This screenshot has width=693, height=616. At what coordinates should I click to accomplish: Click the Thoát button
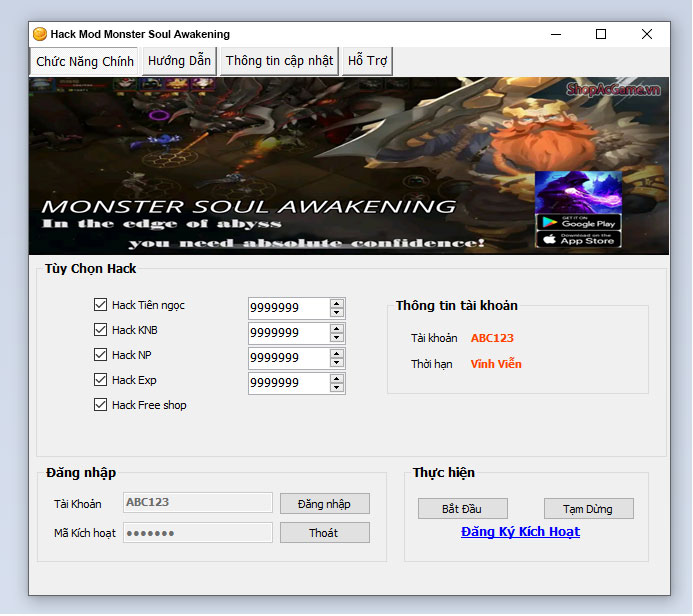tap(325, 533)
